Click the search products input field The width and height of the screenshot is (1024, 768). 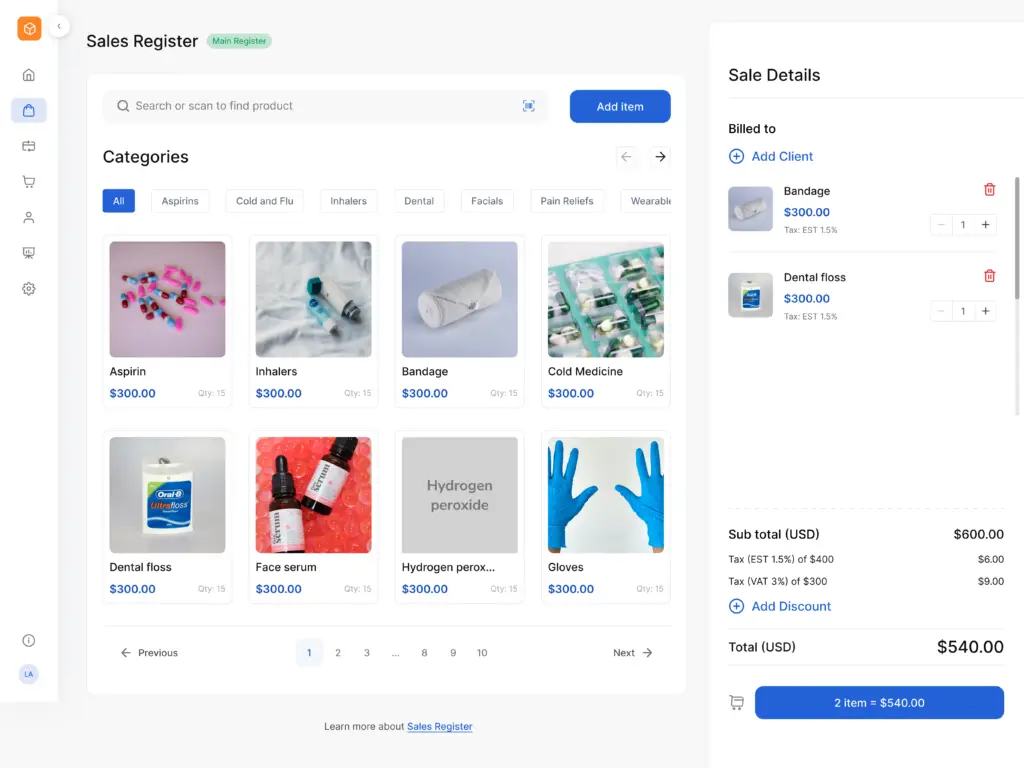(x=300, y=106)
